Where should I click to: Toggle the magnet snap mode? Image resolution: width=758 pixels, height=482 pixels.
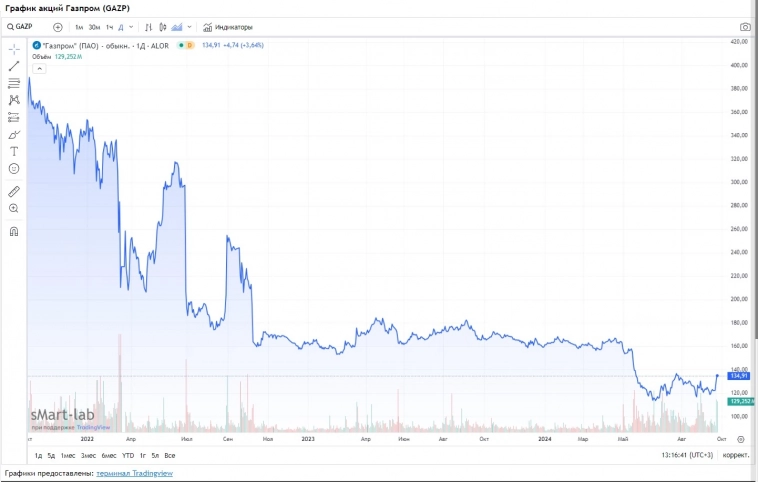[x=14, y=232]
